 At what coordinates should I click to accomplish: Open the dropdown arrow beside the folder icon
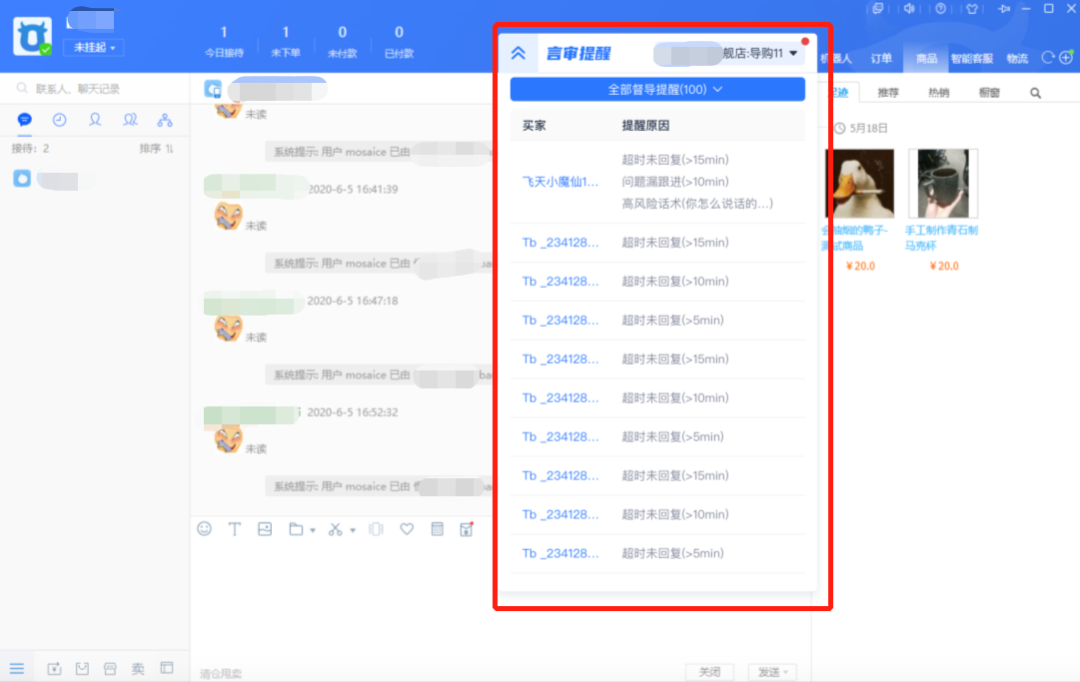pos(313,530)
